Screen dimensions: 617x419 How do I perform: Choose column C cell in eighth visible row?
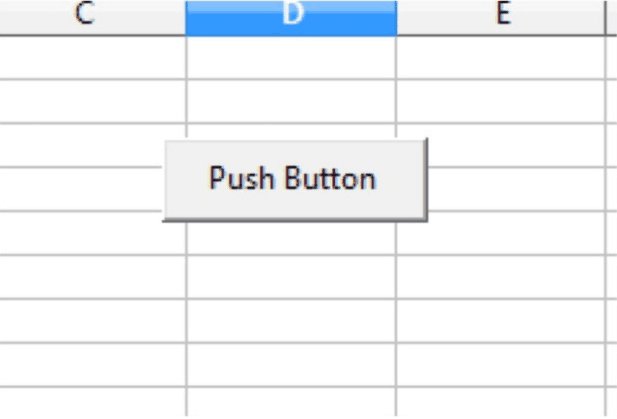(x=92, y=365)
